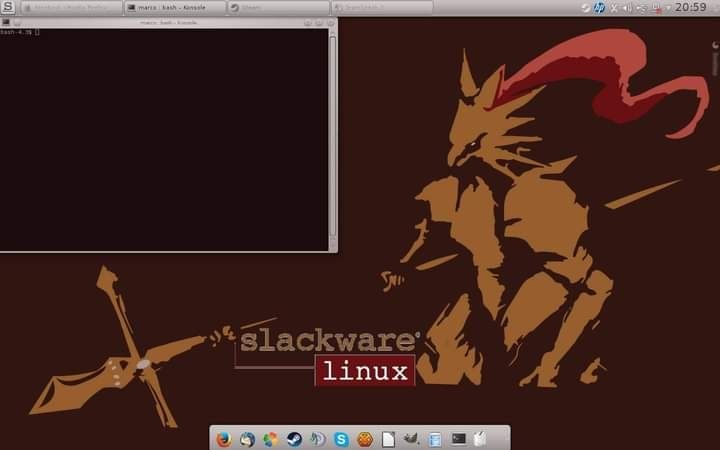Switch to the Mozilla Firefox taskbar entry
The image size is (720, 450).
tap(70, 7)
